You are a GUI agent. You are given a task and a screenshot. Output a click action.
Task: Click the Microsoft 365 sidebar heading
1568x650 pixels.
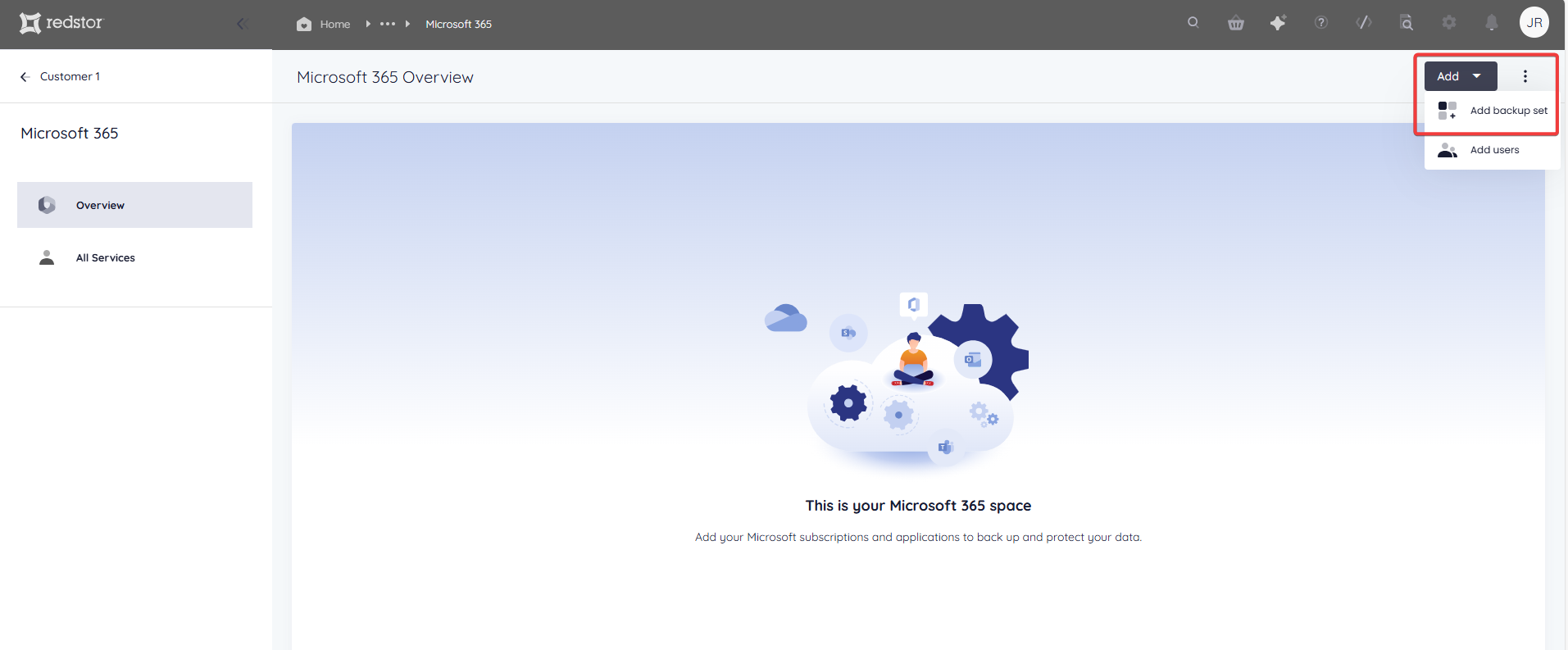click(70, 133)
